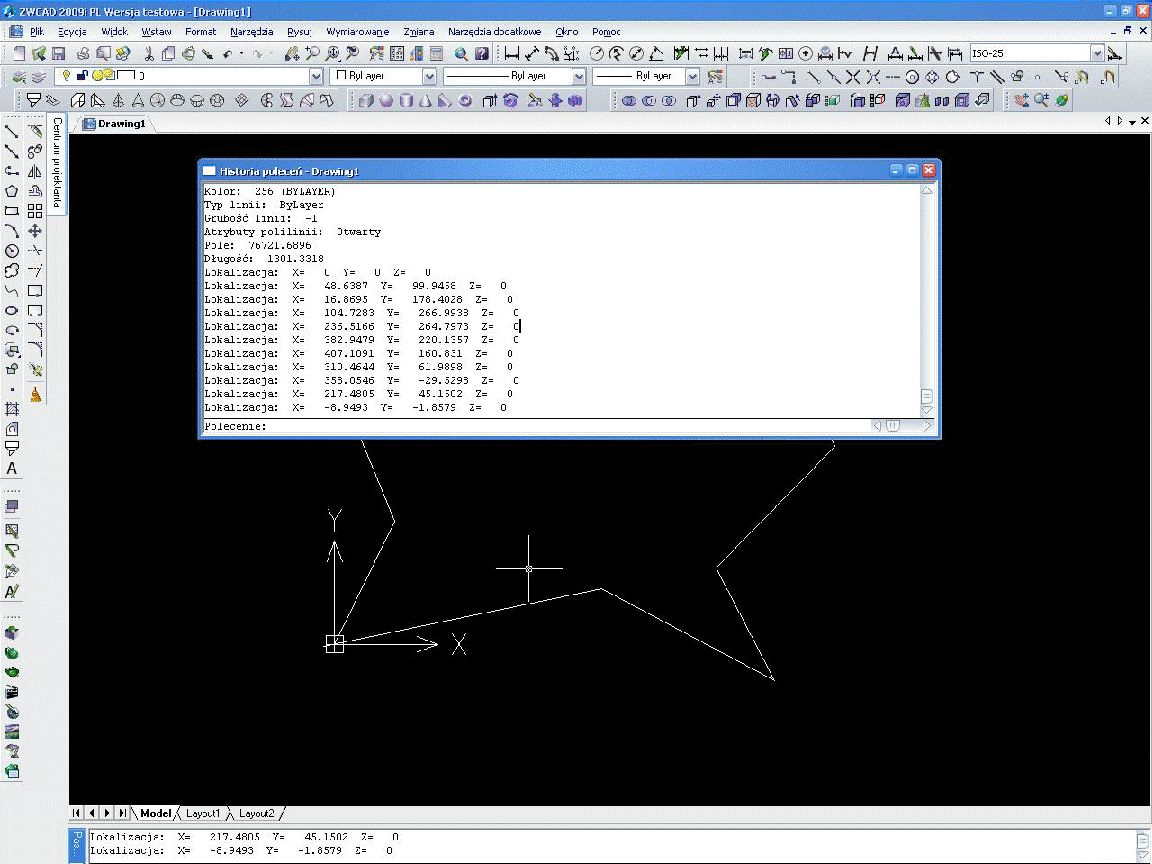Create a solid Sphere
The image size is (1152, 864).
coord(386,101)
